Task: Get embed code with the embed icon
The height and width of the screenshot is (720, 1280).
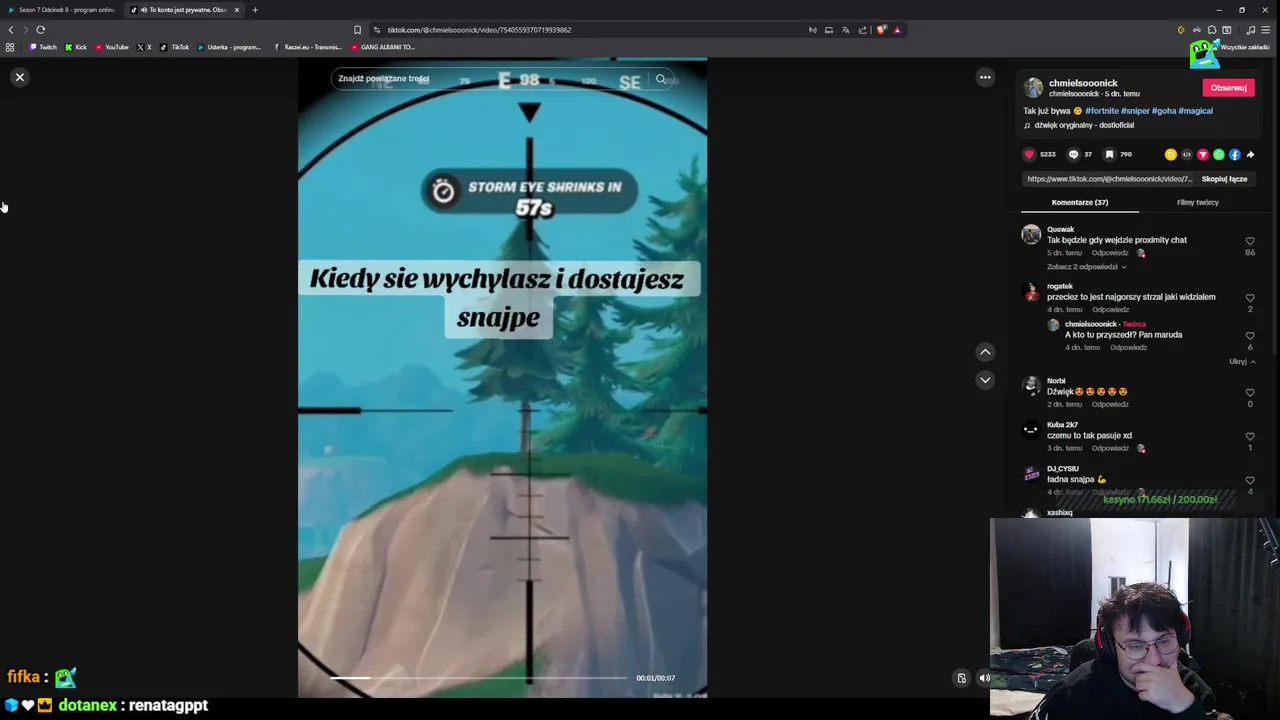Action: click(1187, 155)
